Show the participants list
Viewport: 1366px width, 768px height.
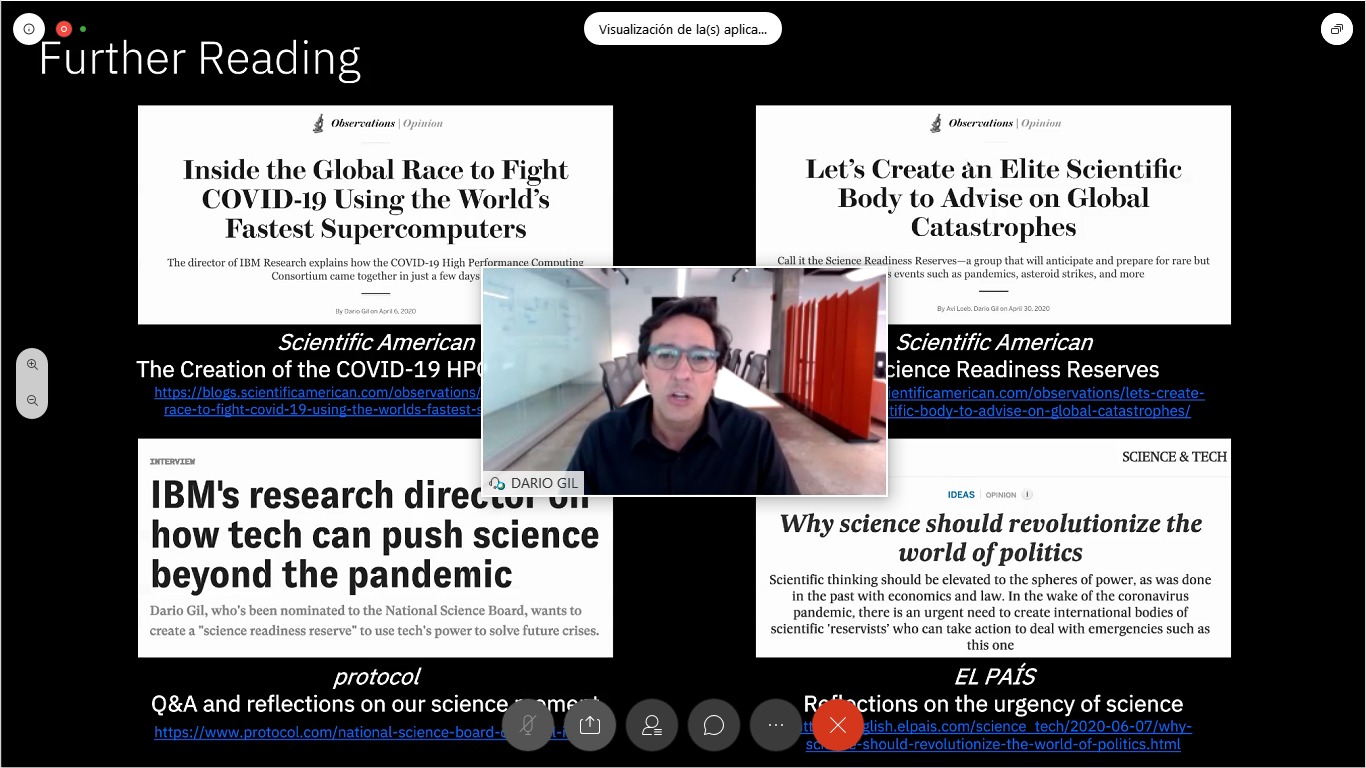click(x=652, y=725)
